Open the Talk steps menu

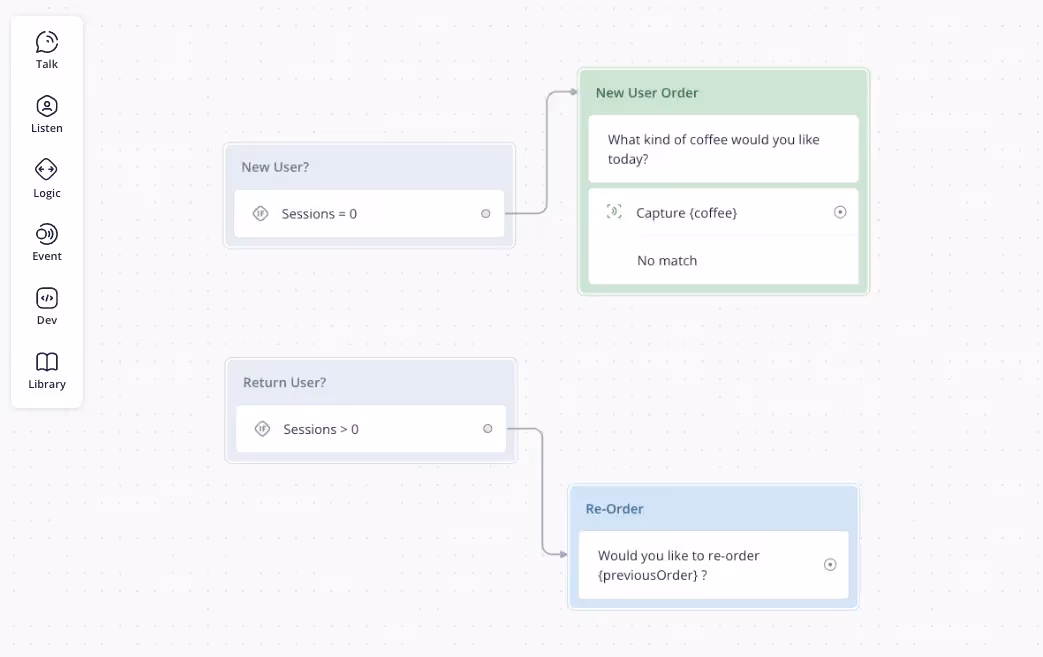pyautogui.click(x=47, y=51)
